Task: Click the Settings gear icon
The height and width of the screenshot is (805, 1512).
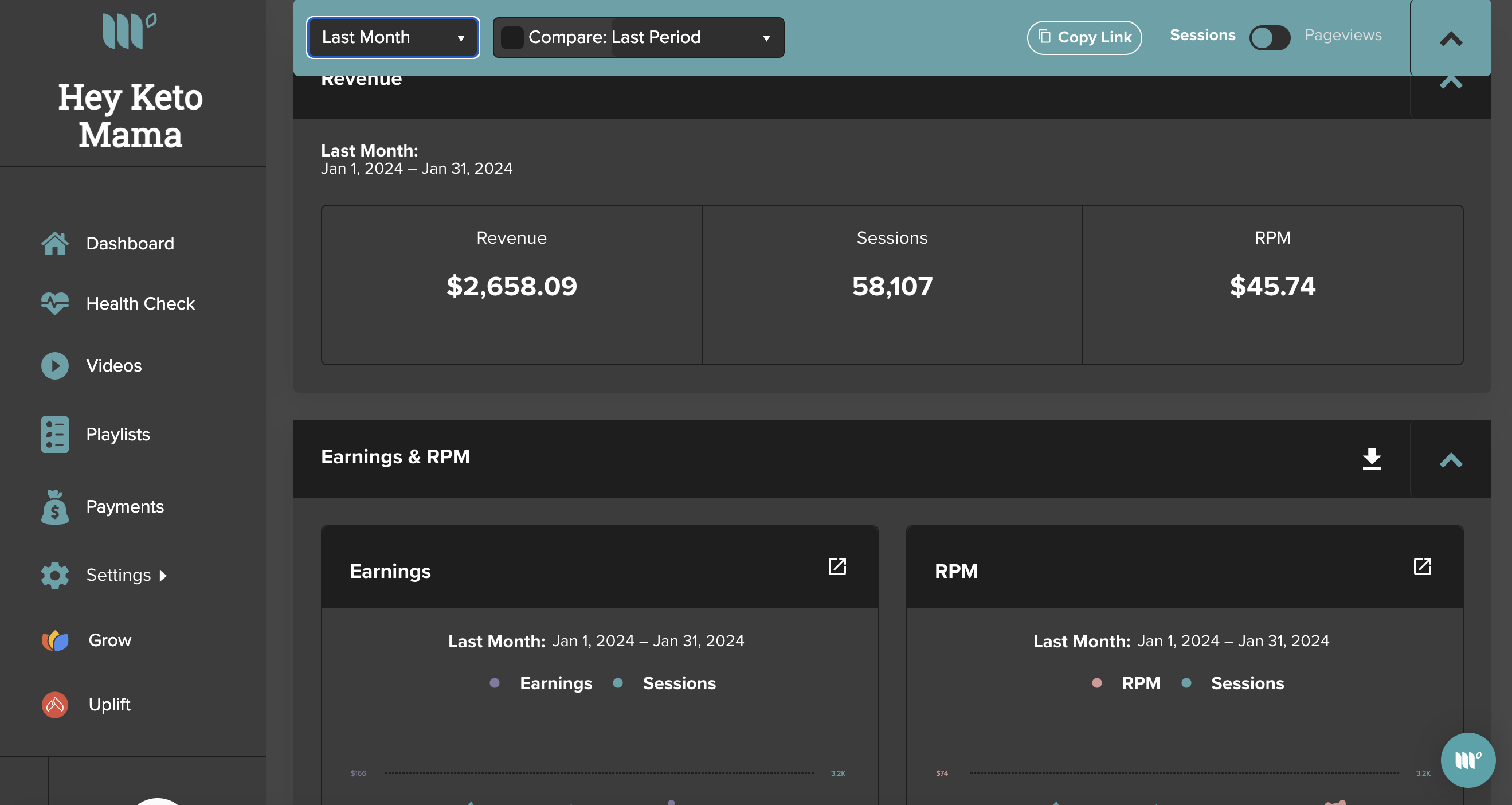Action: tap(54, 576)
